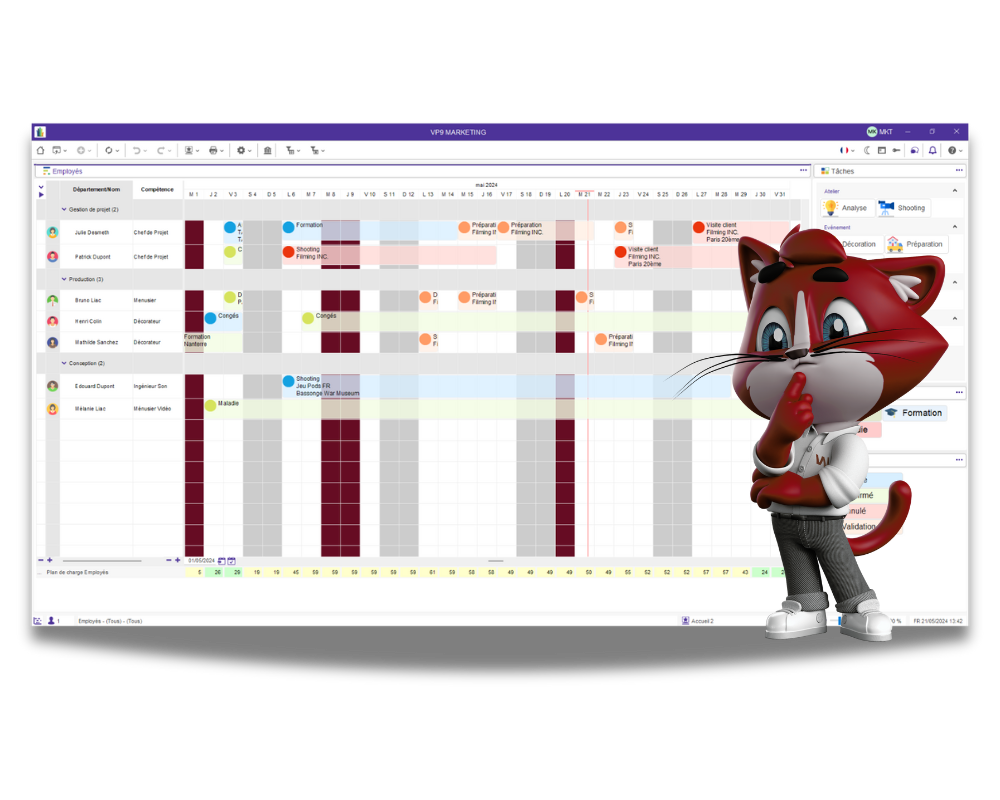Click the Tâches panel options dots
Image resolution: width=1000 pixels, height=800 pixels.
[x=959, y=170]
